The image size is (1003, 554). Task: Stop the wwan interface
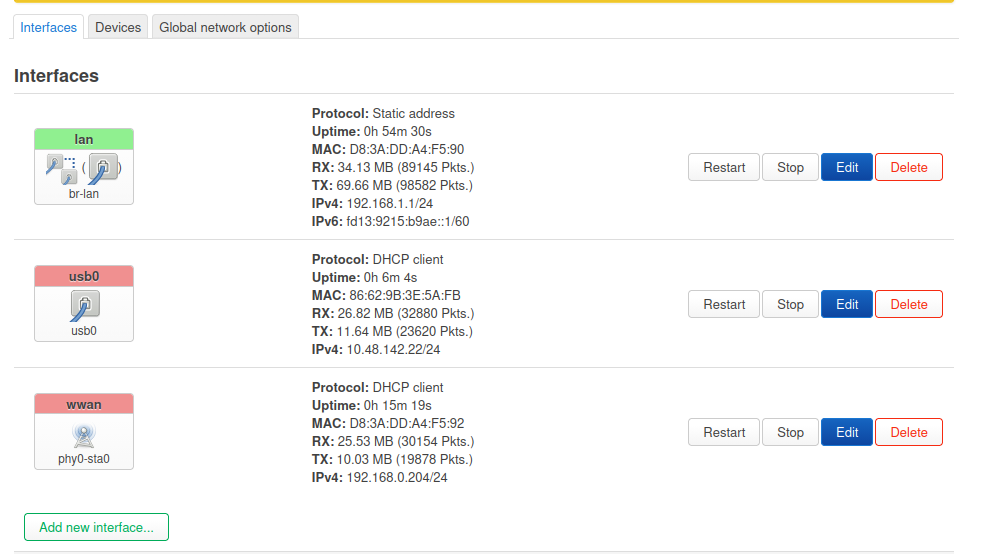pos(790,432)
